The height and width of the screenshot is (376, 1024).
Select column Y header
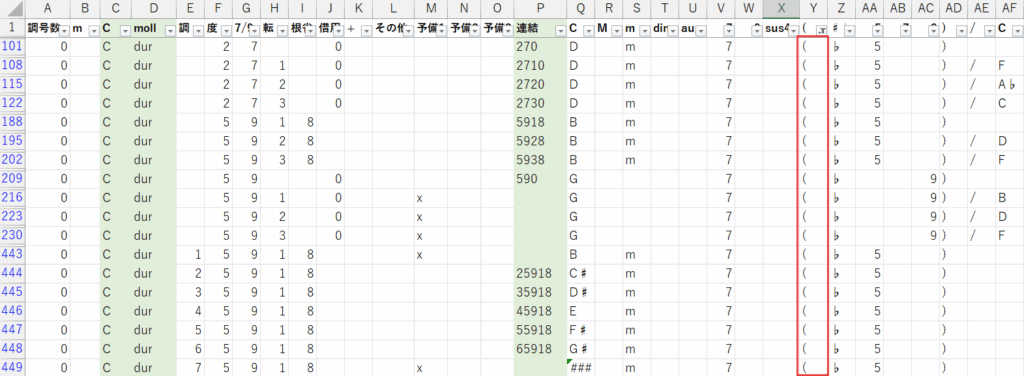point(814,8)
